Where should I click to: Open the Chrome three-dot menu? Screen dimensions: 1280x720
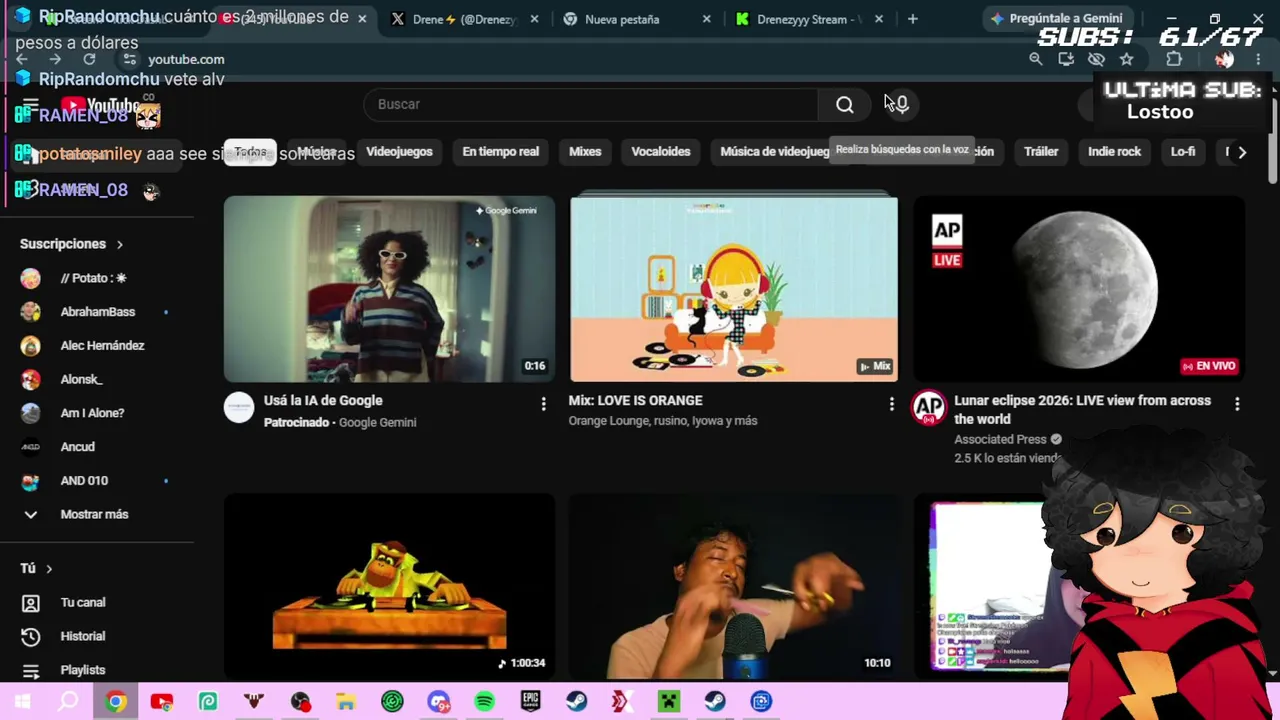click(x=1258, y=59)
